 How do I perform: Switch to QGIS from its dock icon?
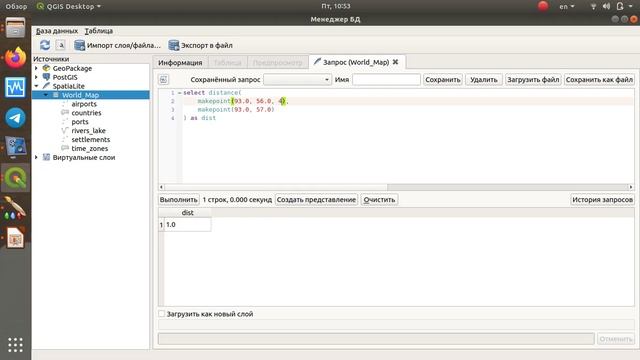point(16,178)
